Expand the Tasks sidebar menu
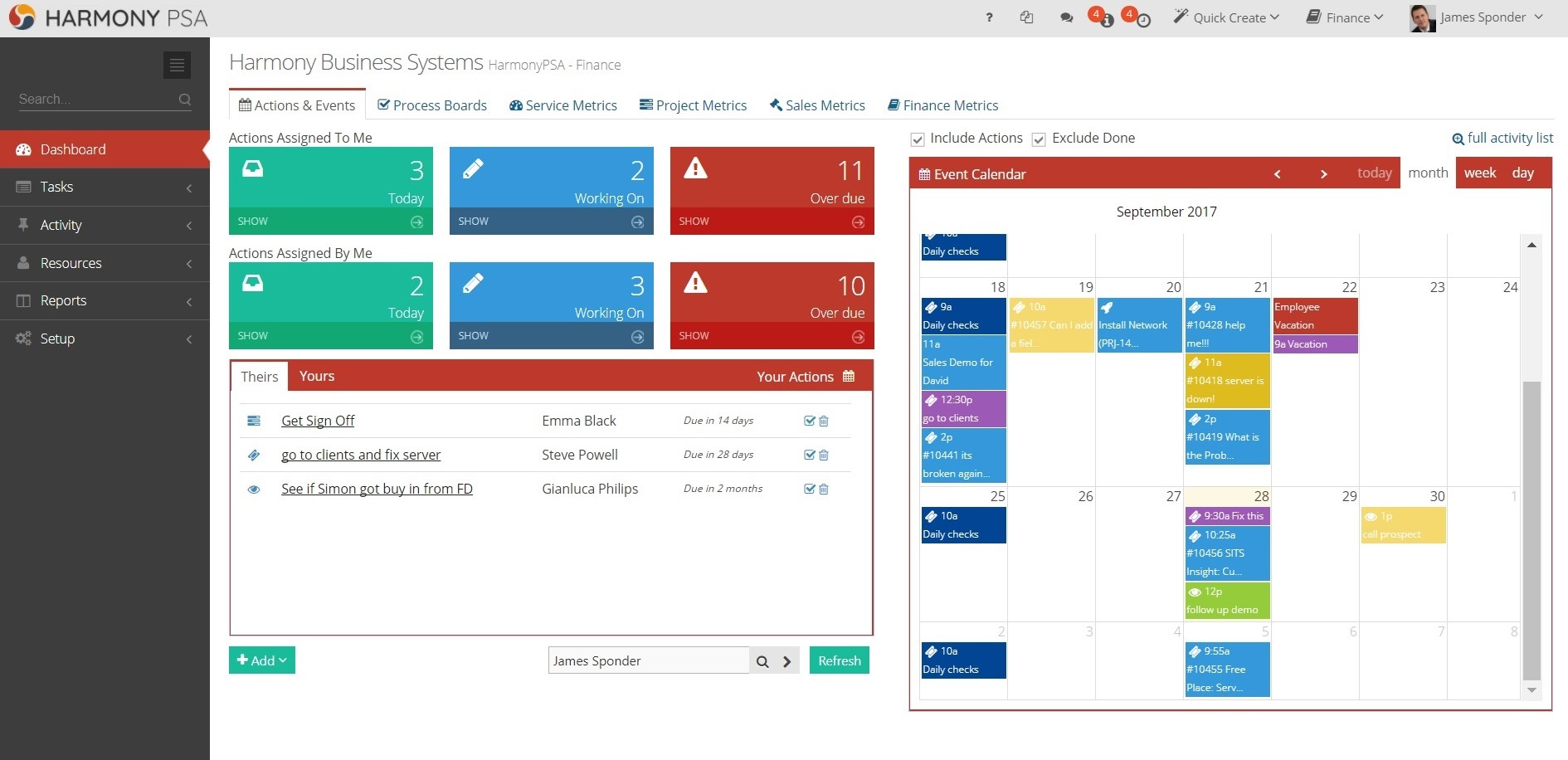The image size is (1568, 760). (x=105, y=188)
